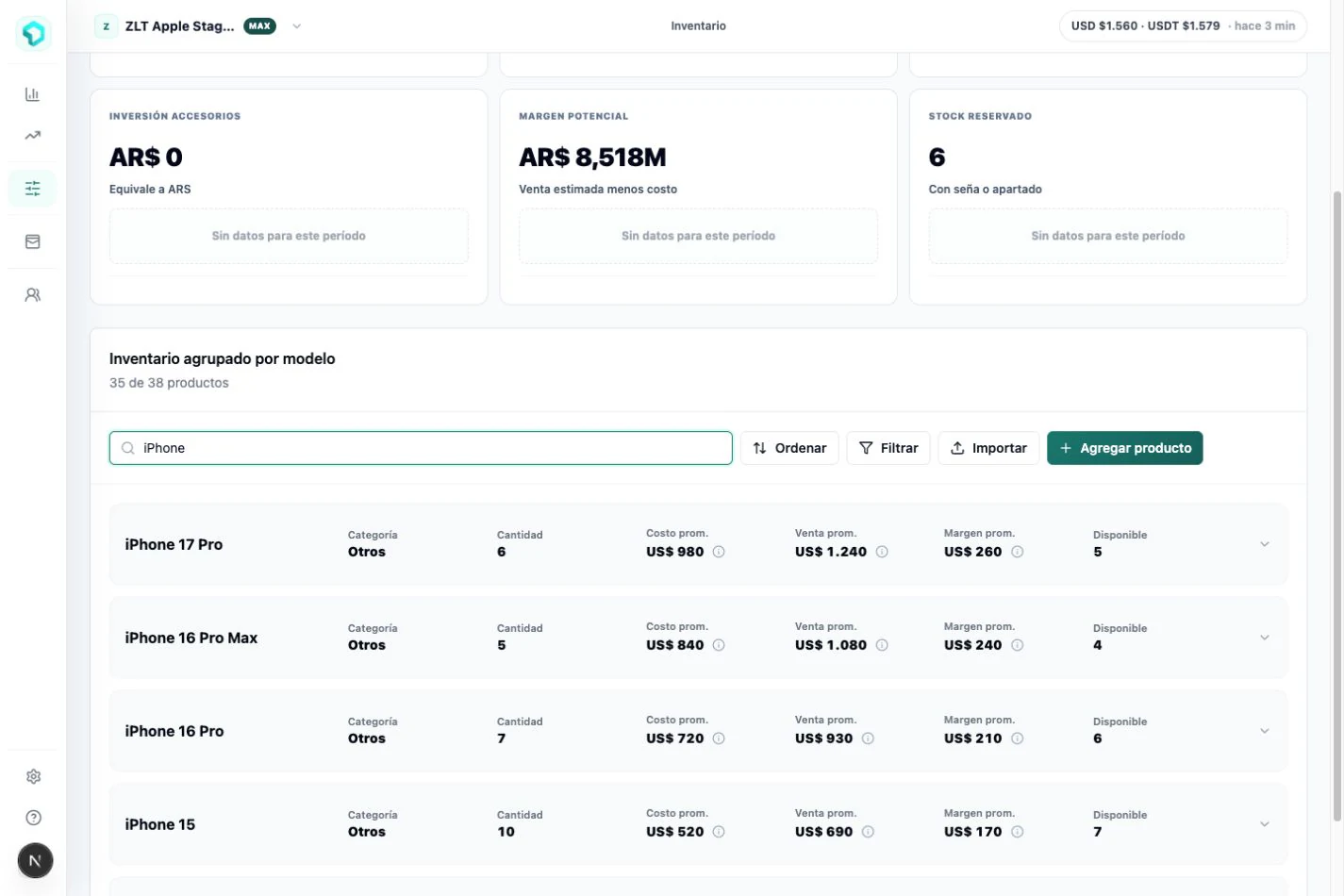The image size is (1344, 896).
Task: Expand the iPhone 16 Pro row
Action: (x=1265, y=731)
